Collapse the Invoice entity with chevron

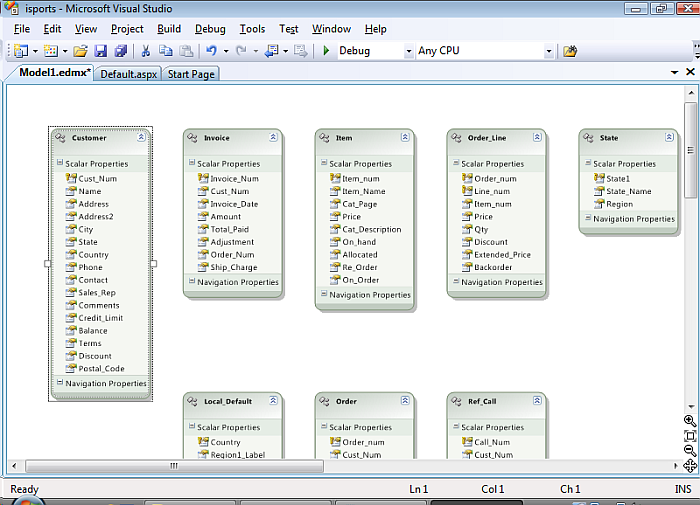tap(273, 138)
